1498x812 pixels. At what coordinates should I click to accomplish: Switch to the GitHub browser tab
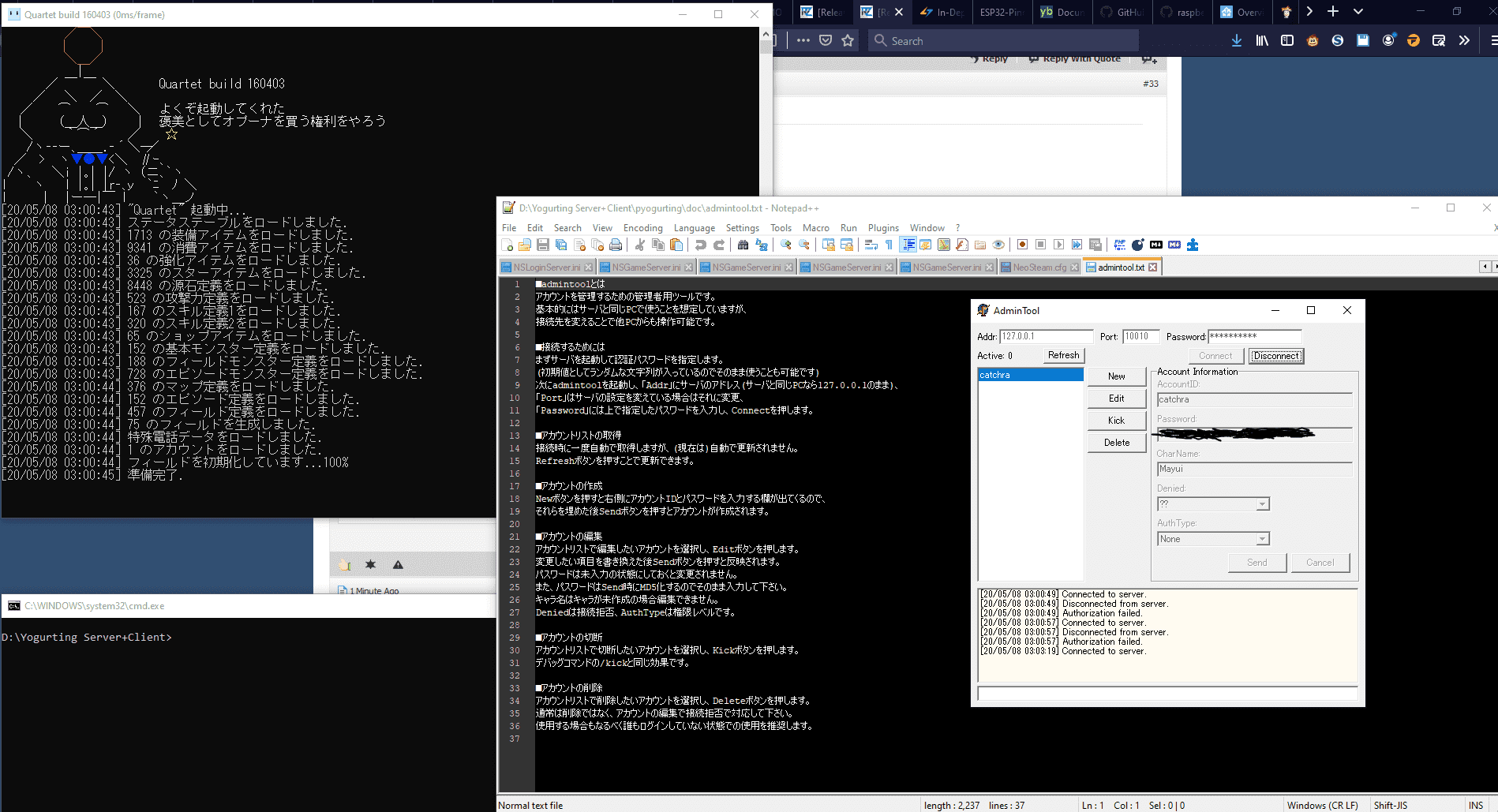(1122, 12)
